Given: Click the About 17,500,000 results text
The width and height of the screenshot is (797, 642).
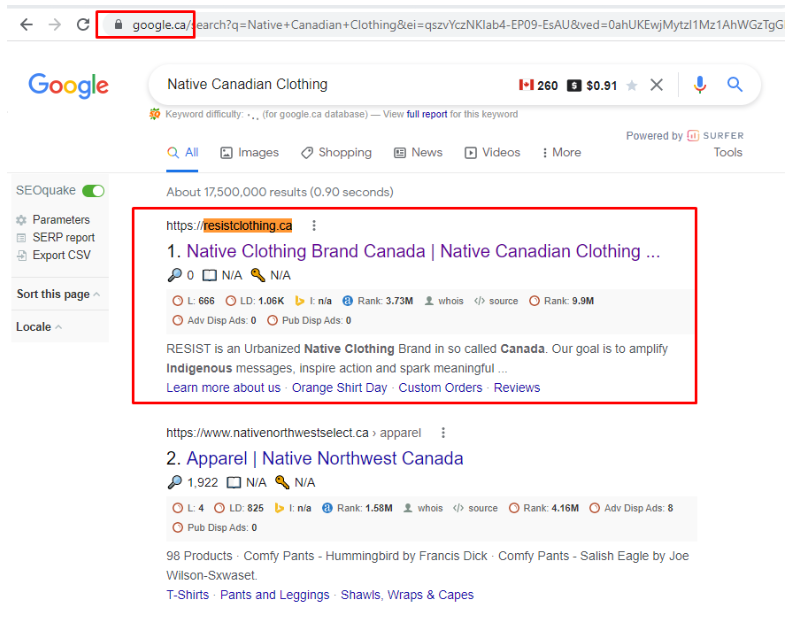Looking at the screenshot, I should pyautogui.click(x=280, y=192).
